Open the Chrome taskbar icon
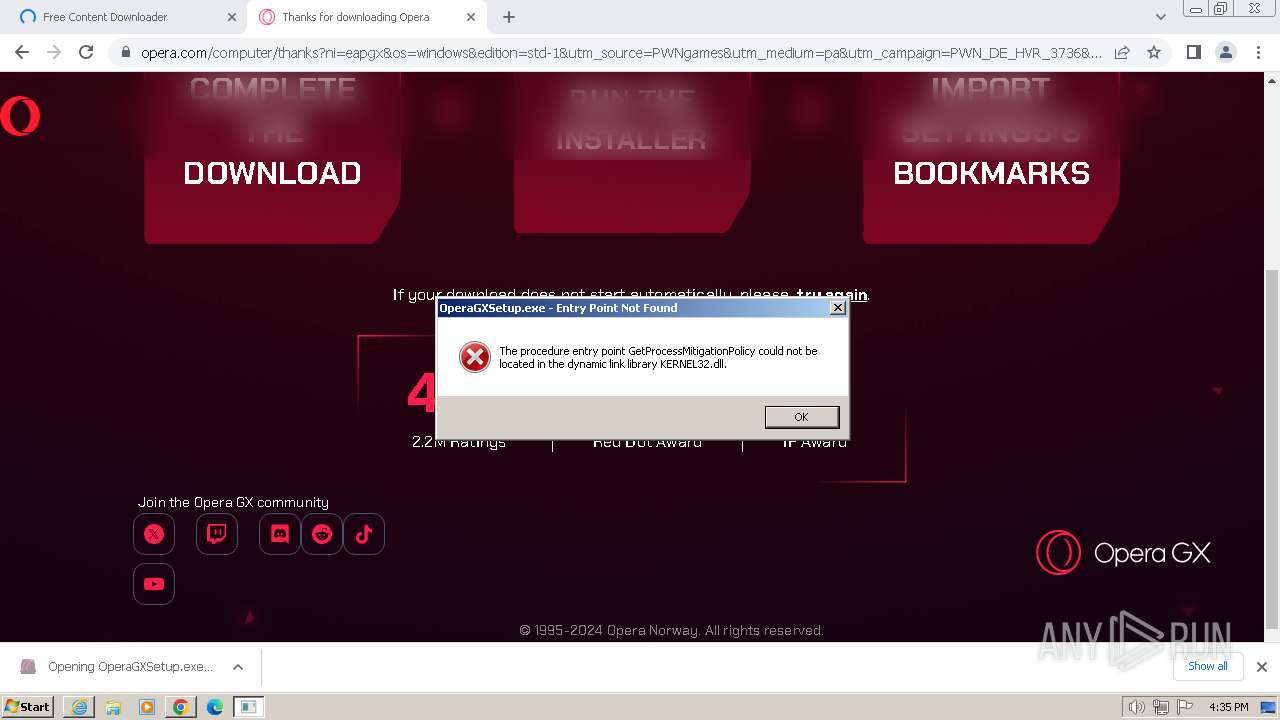The height and width of the screenshot is (720, 1280). [x=181, y=707]
